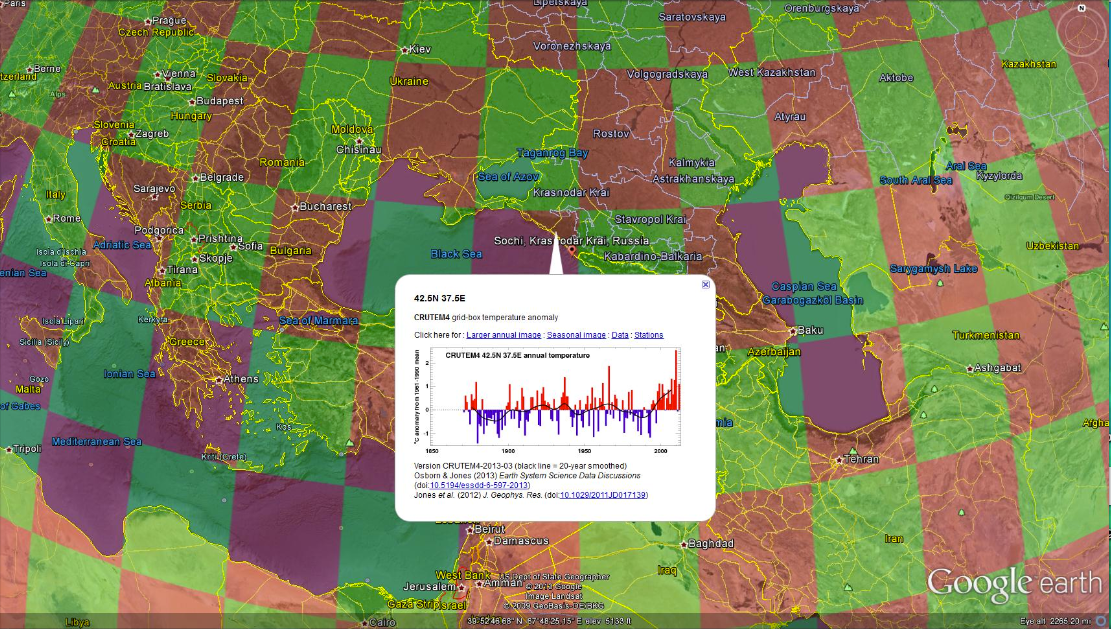The width and height of the screenshot is (1111, 629).
Task: Click the Data link in the balloon
Action: [x=620, y=335]
